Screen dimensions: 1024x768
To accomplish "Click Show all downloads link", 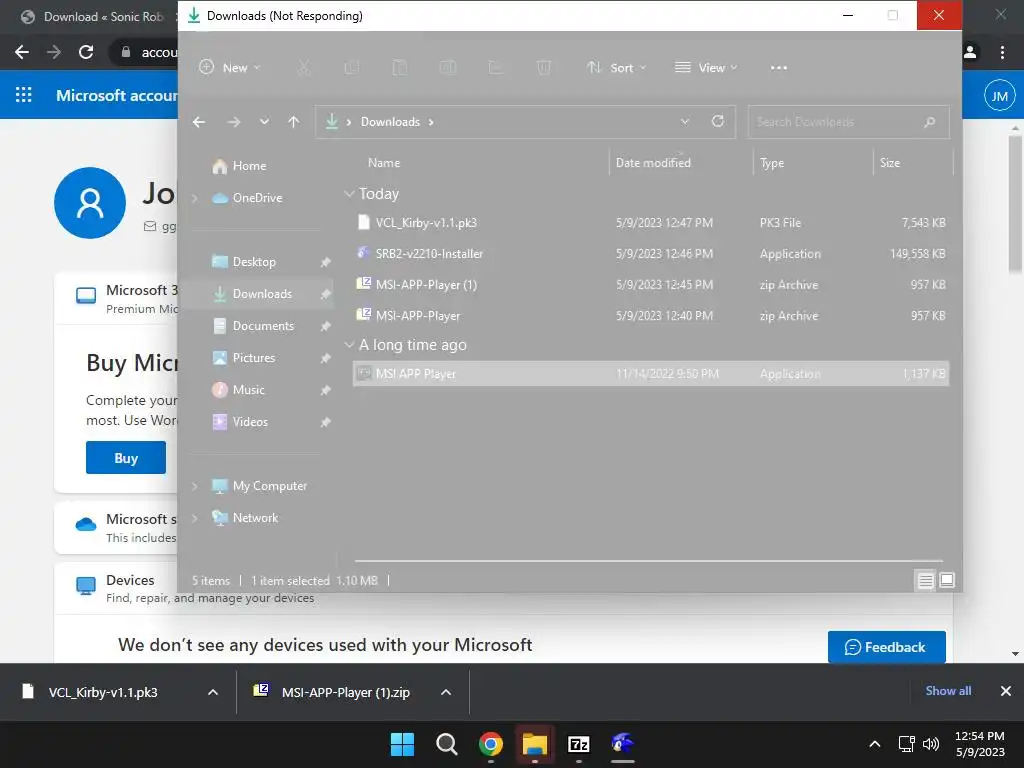I will 948,691.
